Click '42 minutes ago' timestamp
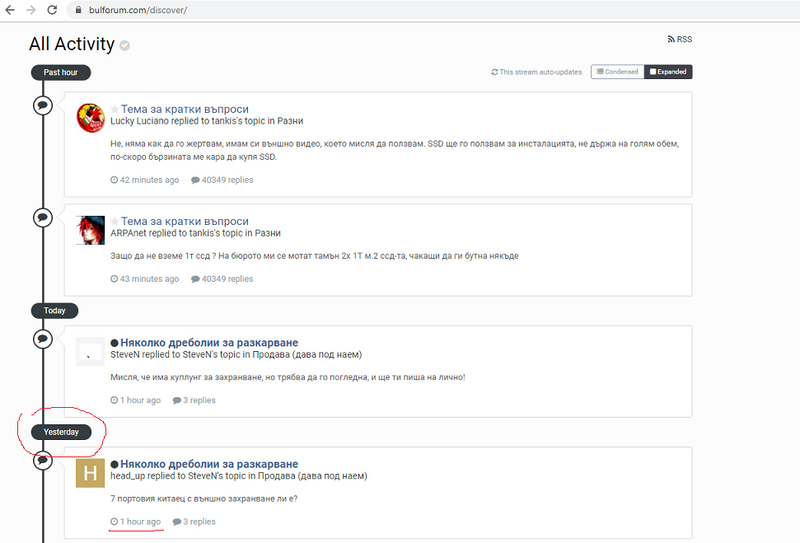Screen dimensions: 800x543 pyautogui.click(x=145, y=180)
